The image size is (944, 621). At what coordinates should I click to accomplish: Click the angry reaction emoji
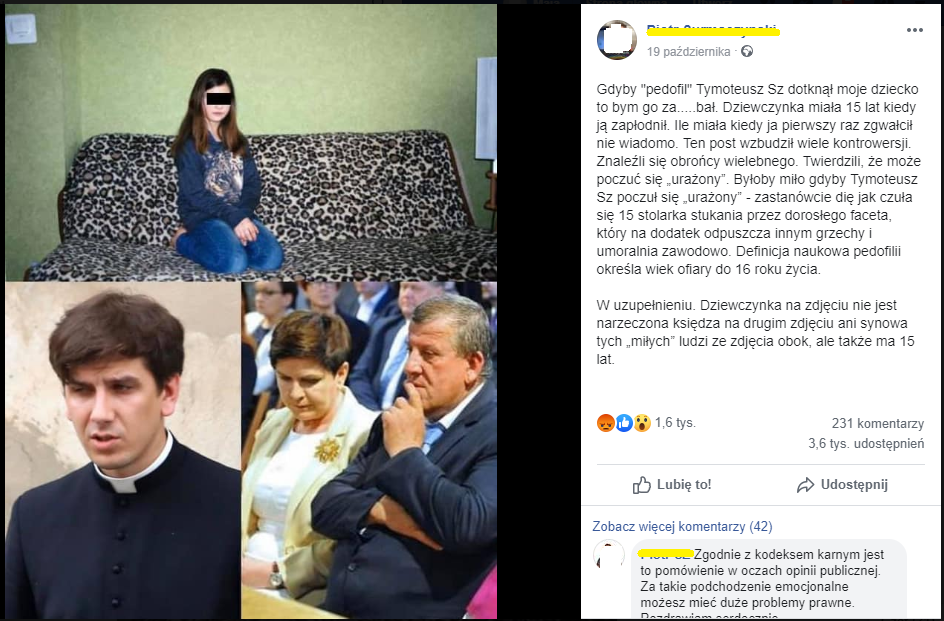pyautogui.click(x=606, y=423)
